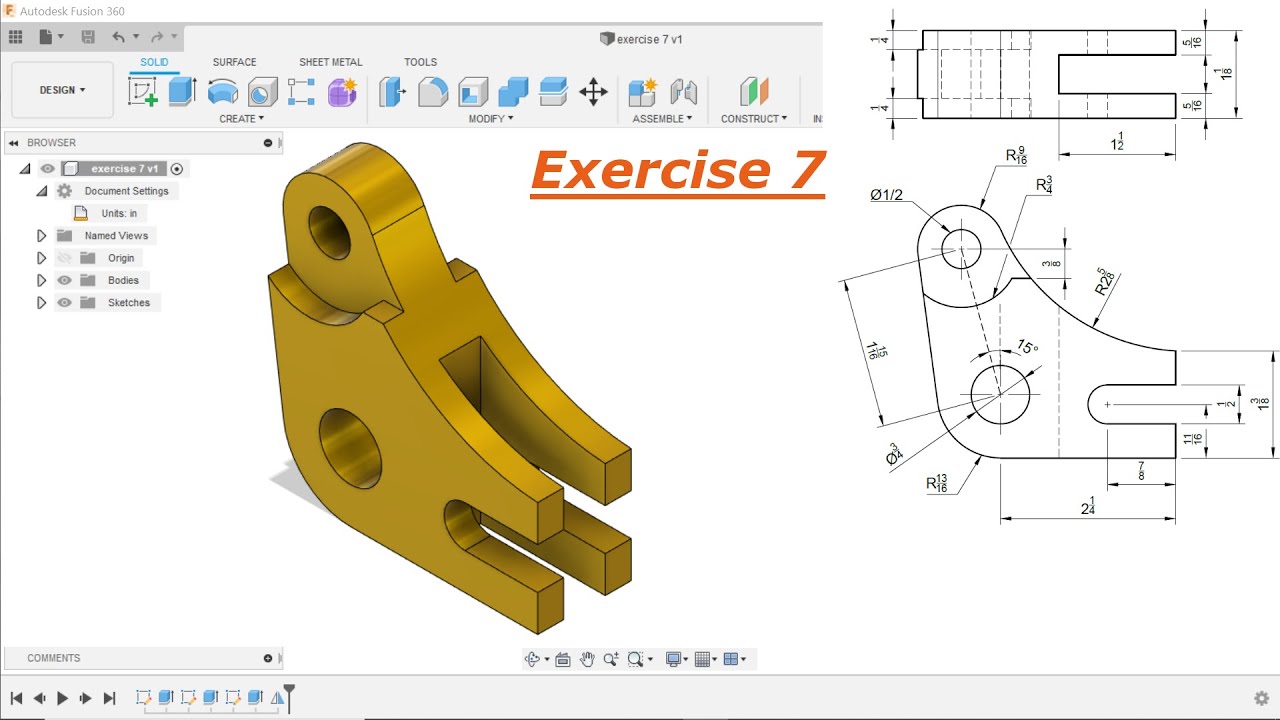Click the Offset Plane construct icon
Screen dimensions: 1280x720
(754, 92)
